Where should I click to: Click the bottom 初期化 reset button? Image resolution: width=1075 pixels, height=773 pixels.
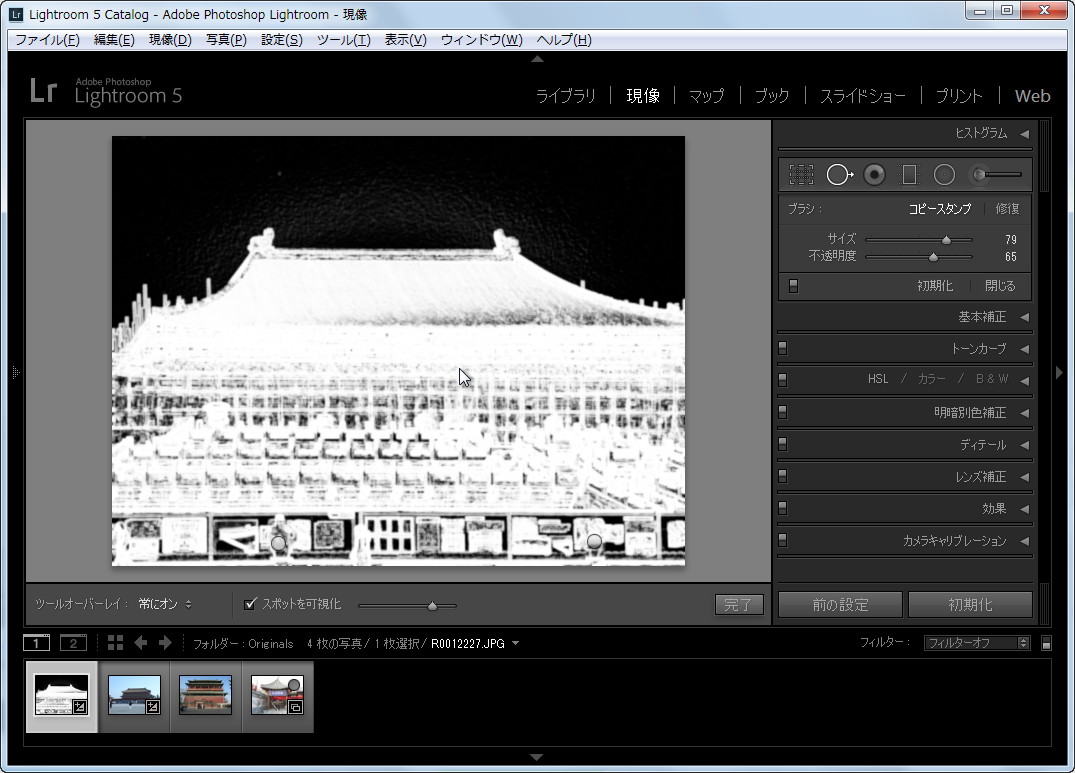(970, 604)
